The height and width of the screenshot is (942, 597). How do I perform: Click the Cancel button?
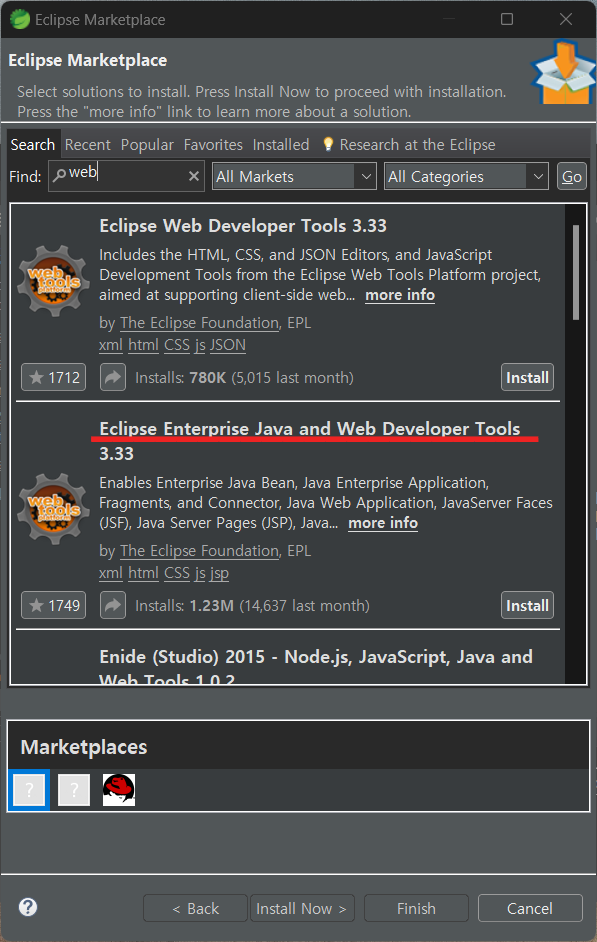(x=530, y=908)
